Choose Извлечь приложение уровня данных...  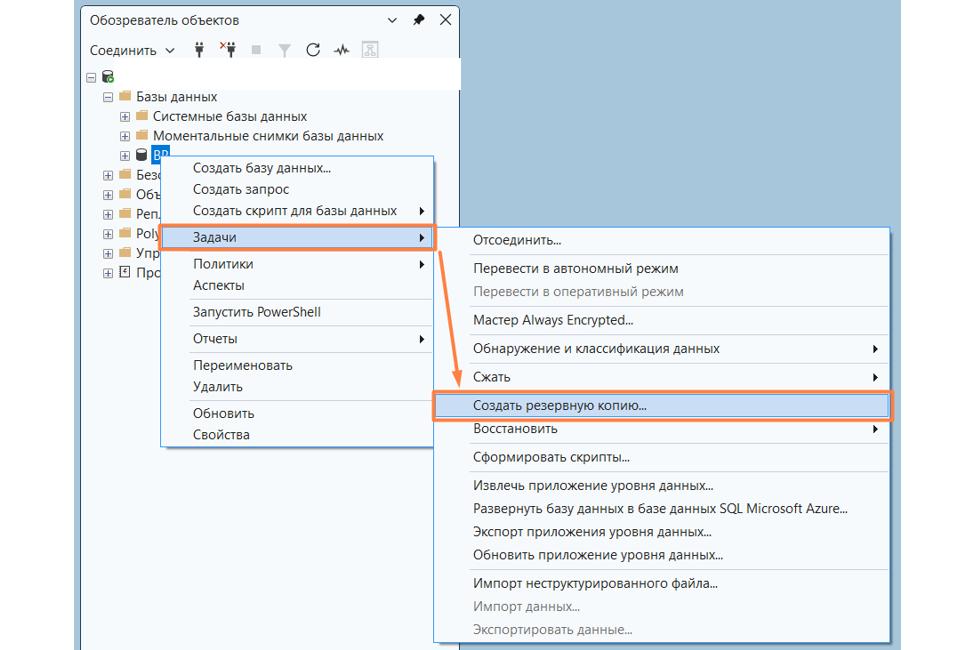[x=662, y=486]
